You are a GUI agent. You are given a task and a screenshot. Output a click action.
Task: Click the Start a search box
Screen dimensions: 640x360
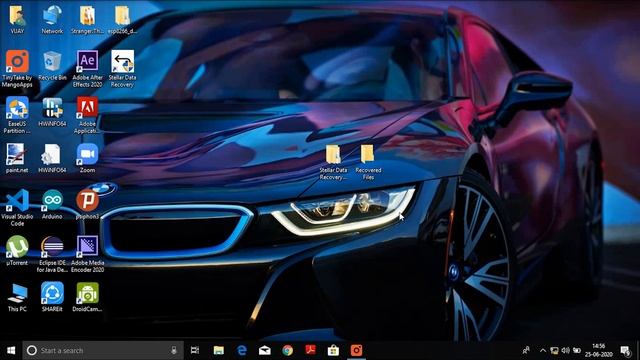click(103, 350)
